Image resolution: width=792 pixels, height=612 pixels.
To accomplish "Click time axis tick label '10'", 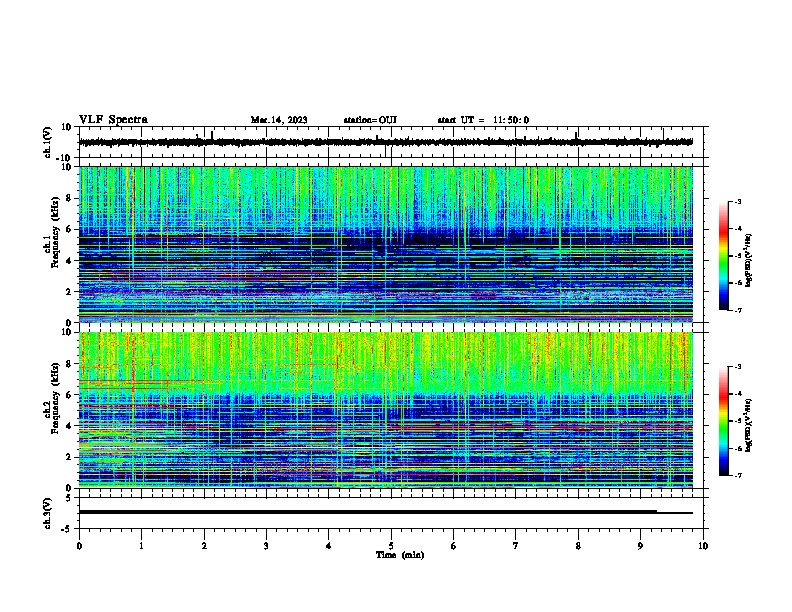I will [703, 546].
